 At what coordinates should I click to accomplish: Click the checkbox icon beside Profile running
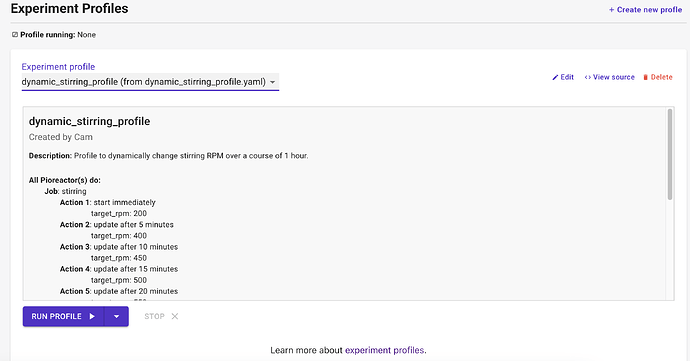(x=15, y=35)
